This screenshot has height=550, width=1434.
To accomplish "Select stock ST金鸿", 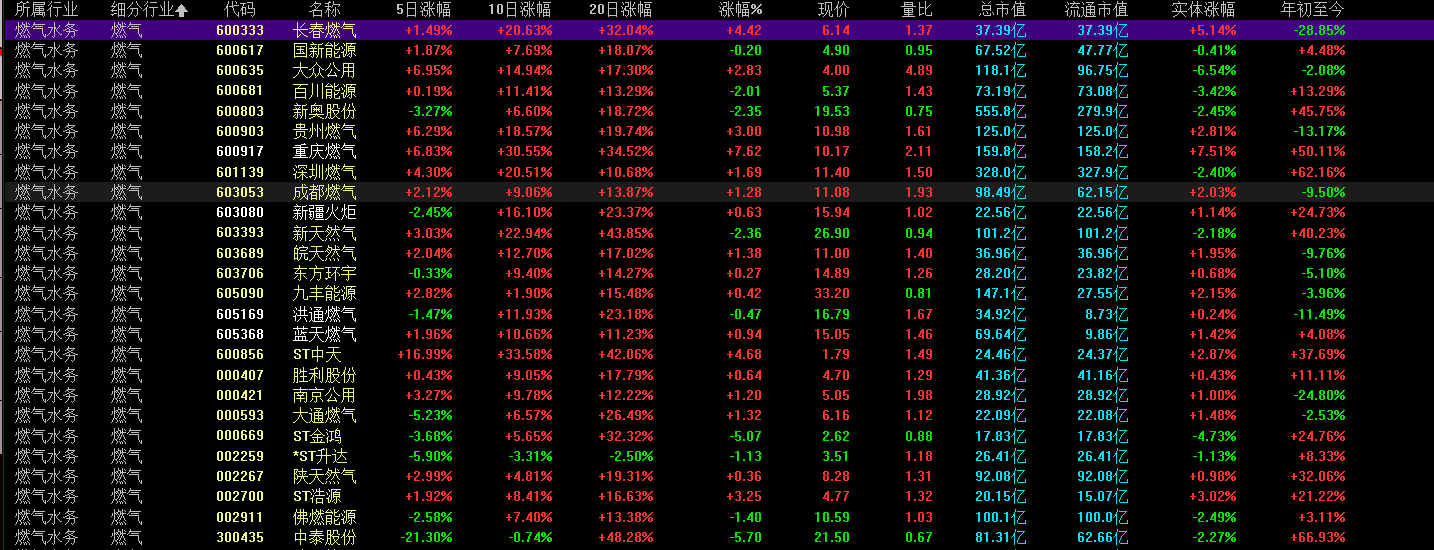I will [317, 436].
